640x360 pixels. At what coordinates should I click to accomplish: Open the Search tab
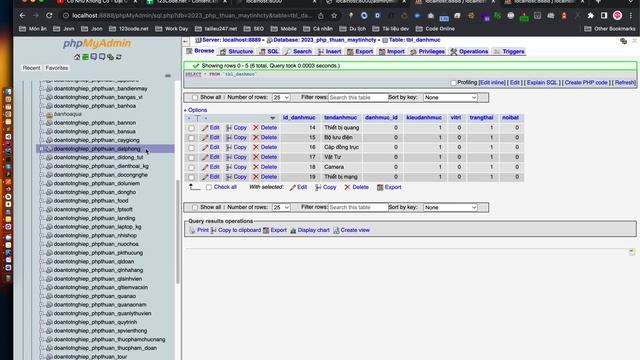coord(298,51)
